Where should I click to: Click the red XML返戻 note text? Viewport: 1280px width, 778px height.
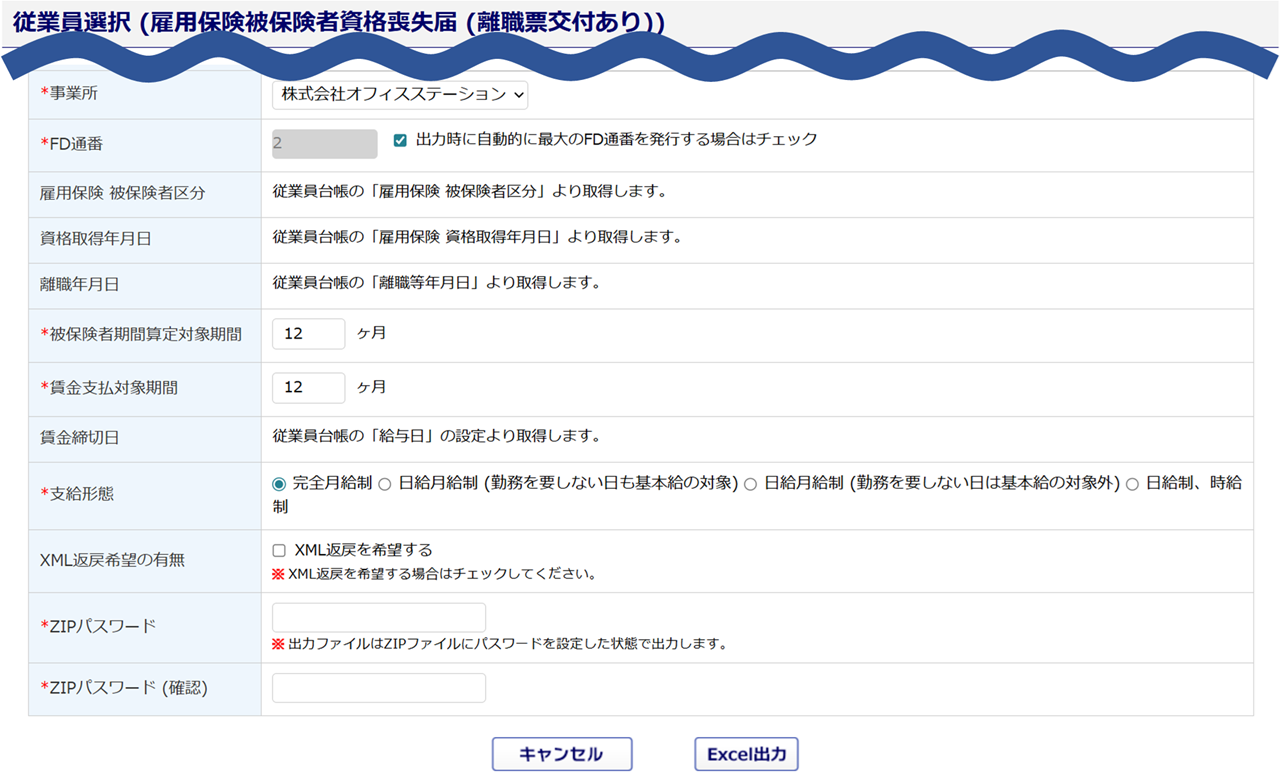(x=441, y=575)
